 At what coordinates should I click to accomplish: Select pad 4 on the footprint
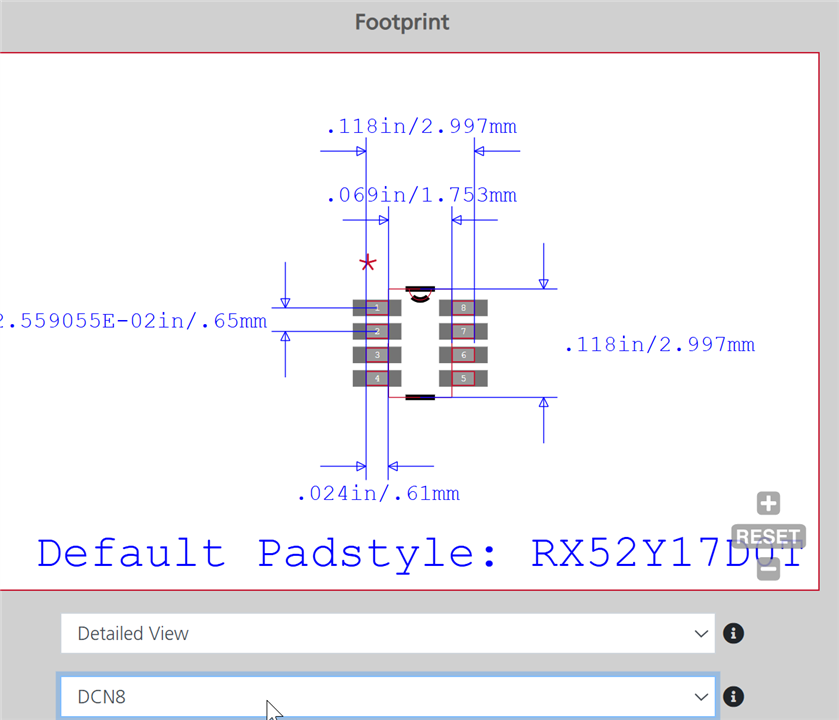pos(377,378)
